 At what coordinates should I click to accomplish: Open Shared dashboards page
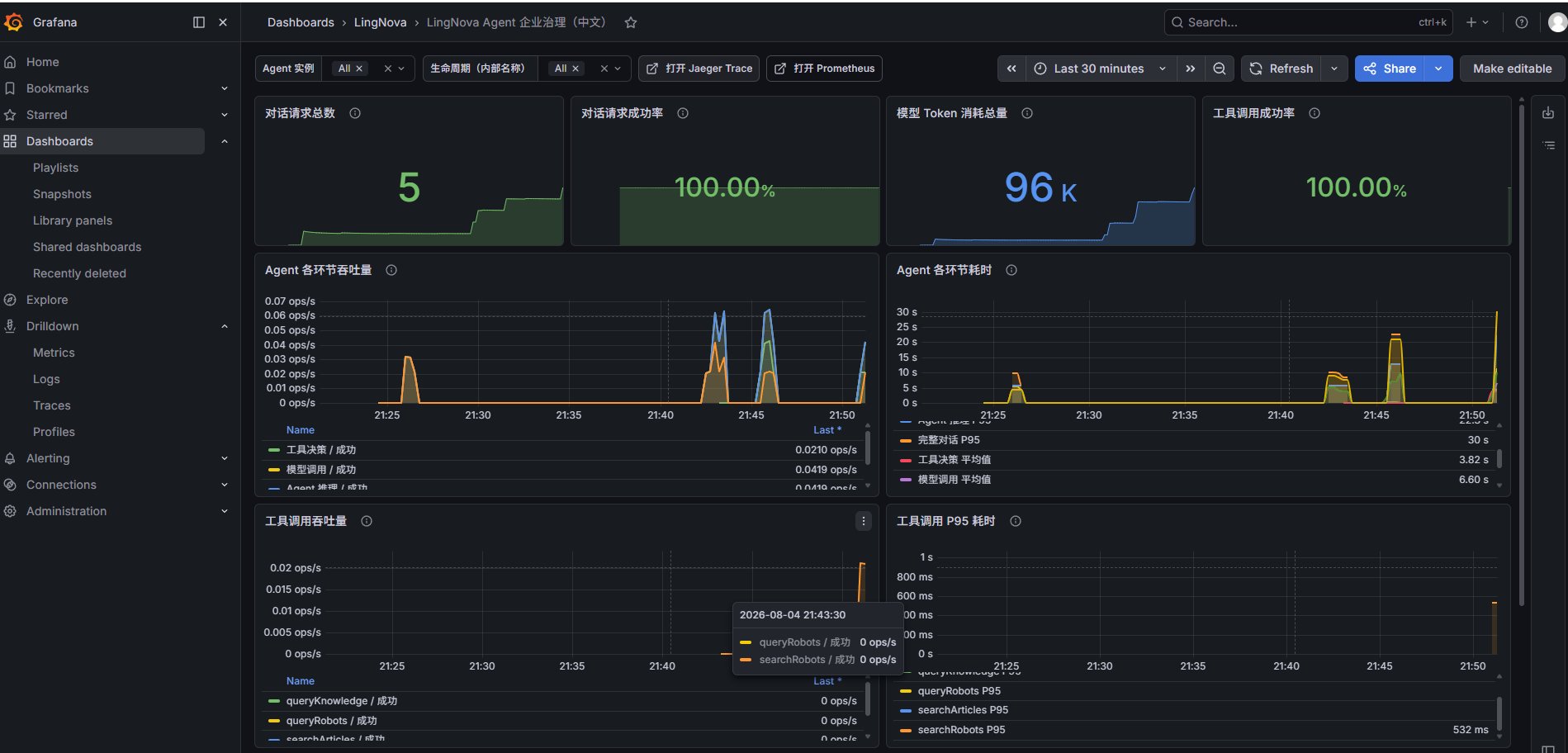coord(87,247)
